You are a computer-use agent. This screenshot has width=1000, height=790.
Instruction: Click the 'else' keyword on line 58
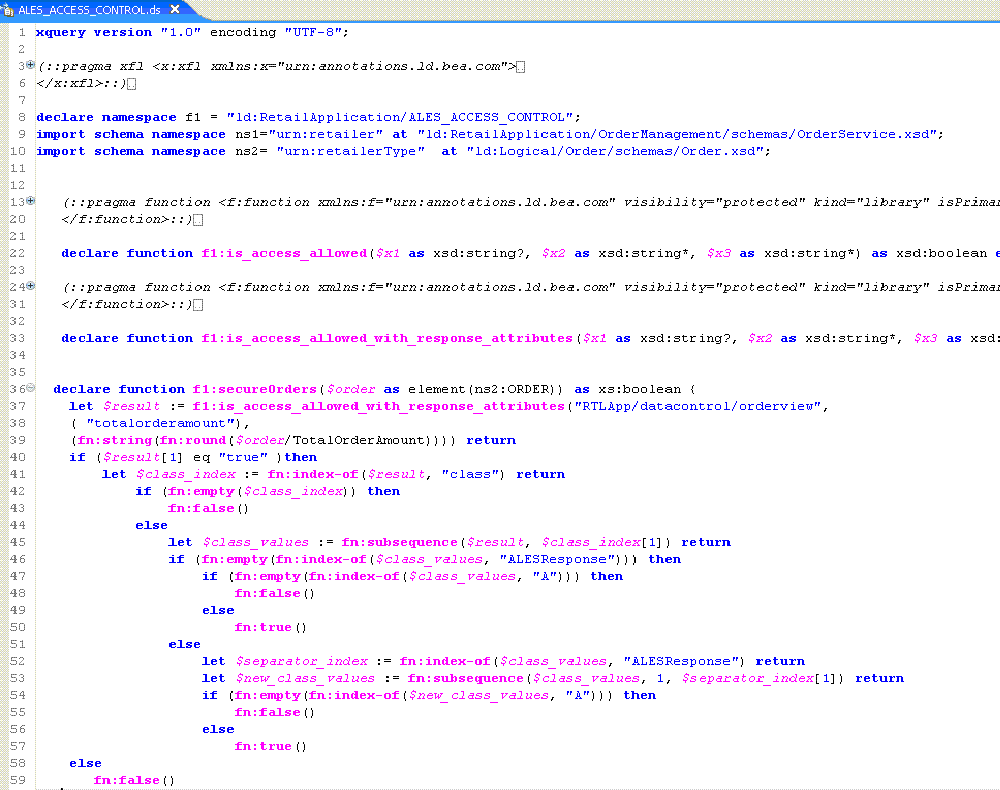pyautogui.click(x=85, y=763)
